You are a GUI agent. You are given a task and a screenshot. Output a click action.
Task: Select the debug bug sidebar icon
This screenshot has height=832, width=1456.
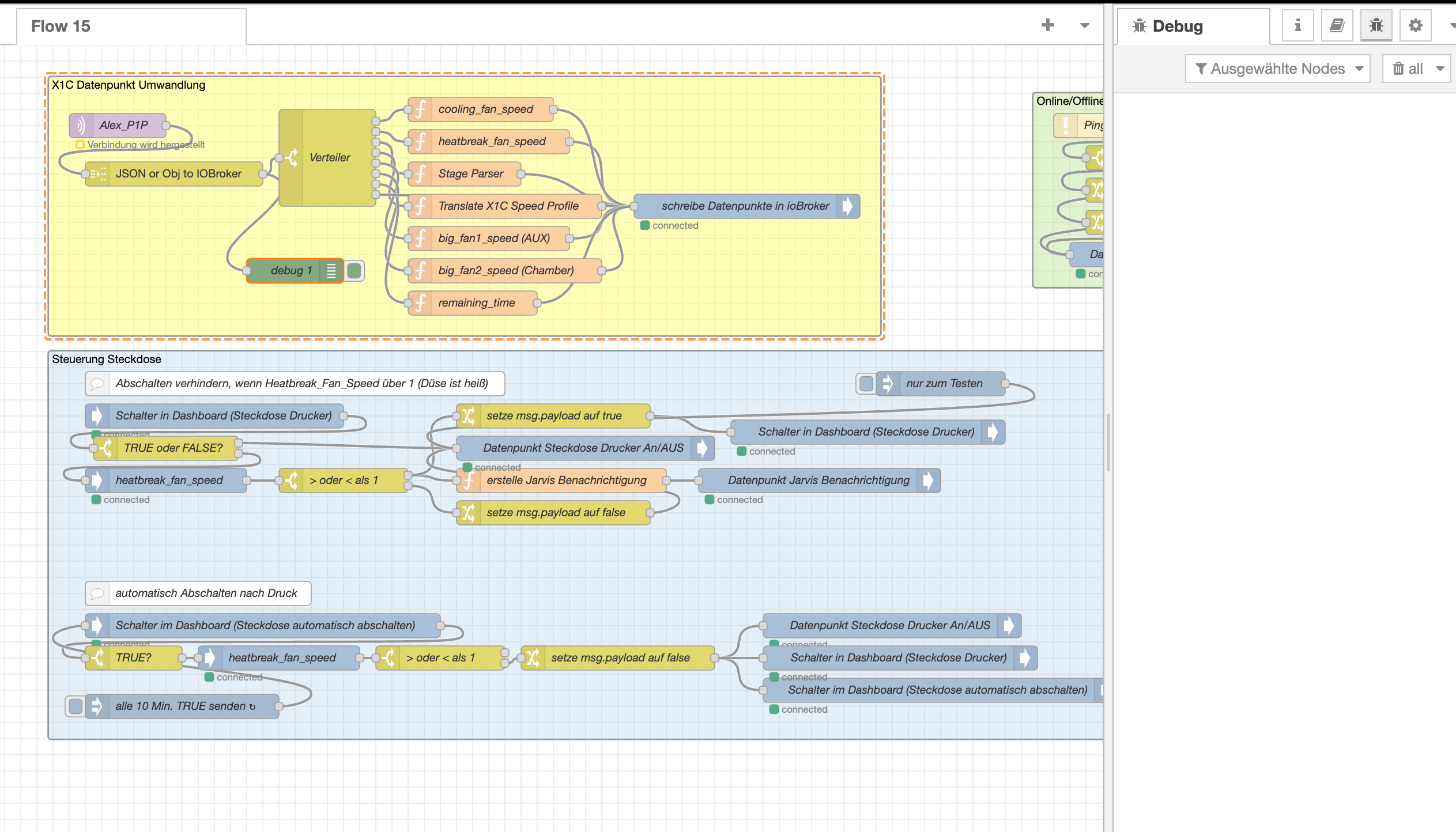click(1376, 25)
